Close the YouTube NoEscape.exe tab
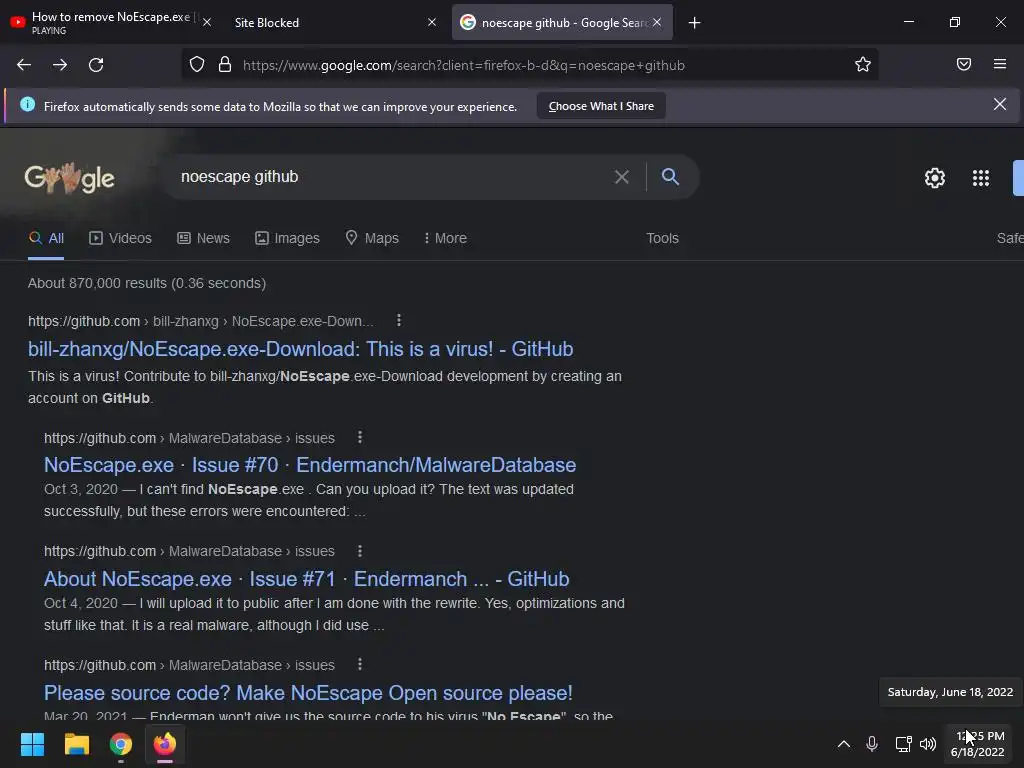The height and width of the screenshot is (768, 1024). pos(206,22)
